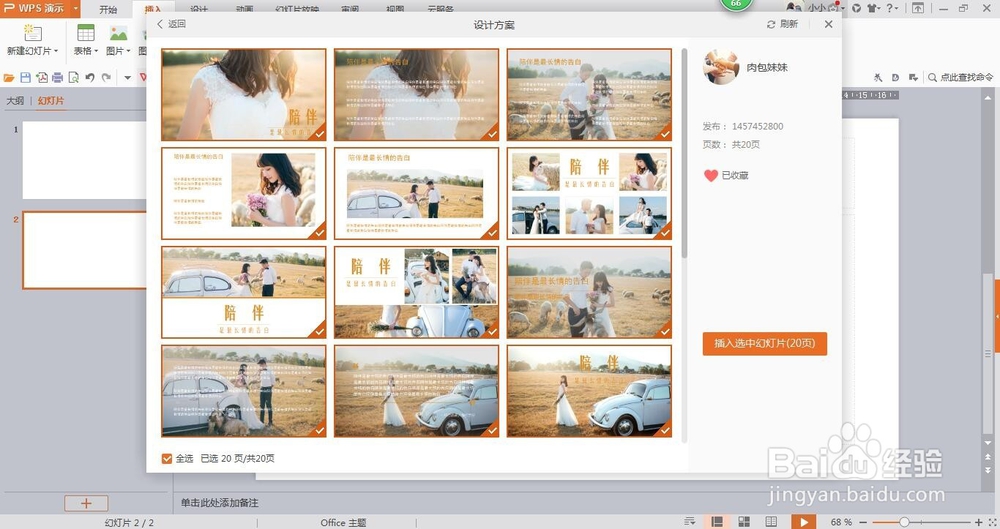Expand the 图片 dropdown arrow
Screen dimensions: 1000x529
128,51
